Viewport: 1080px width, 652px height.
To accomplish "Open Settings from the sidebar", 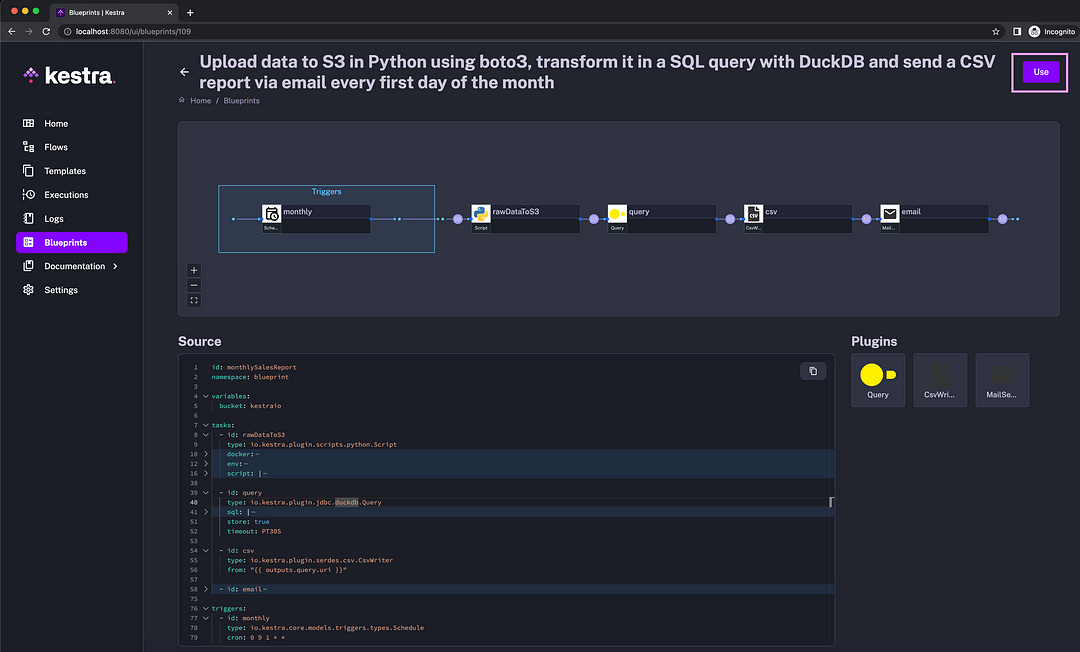I will click(x=61, y=290).
